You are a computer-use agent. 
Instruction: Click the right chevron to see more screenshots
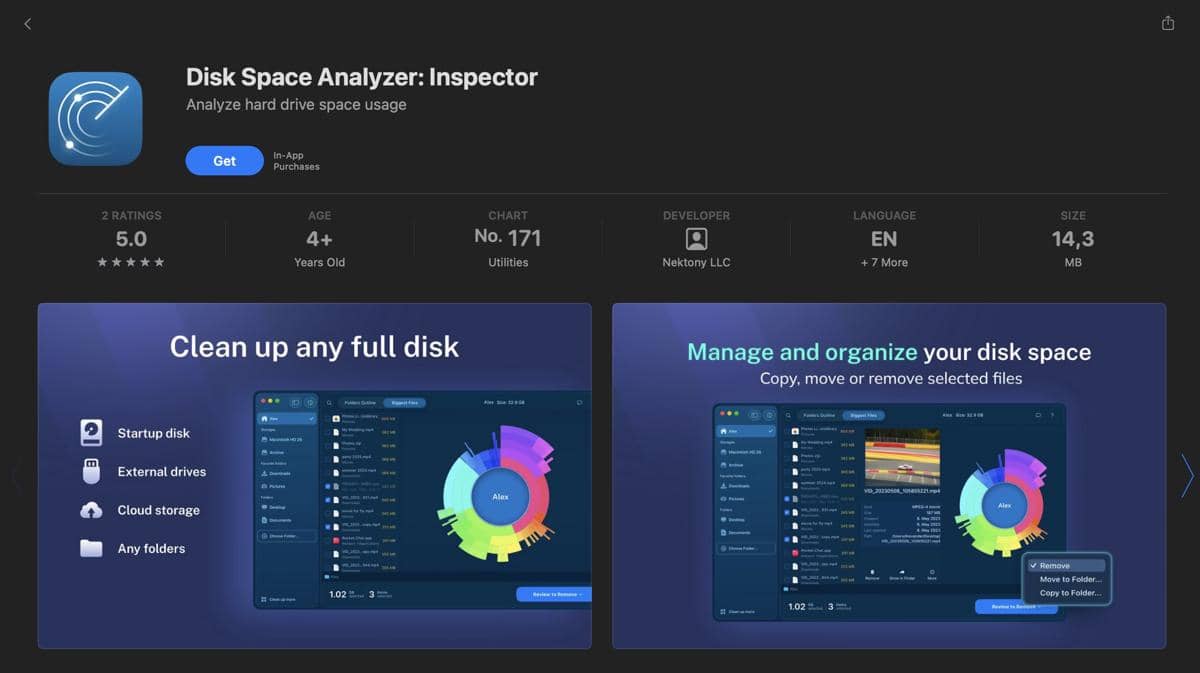pos(1185,476)
